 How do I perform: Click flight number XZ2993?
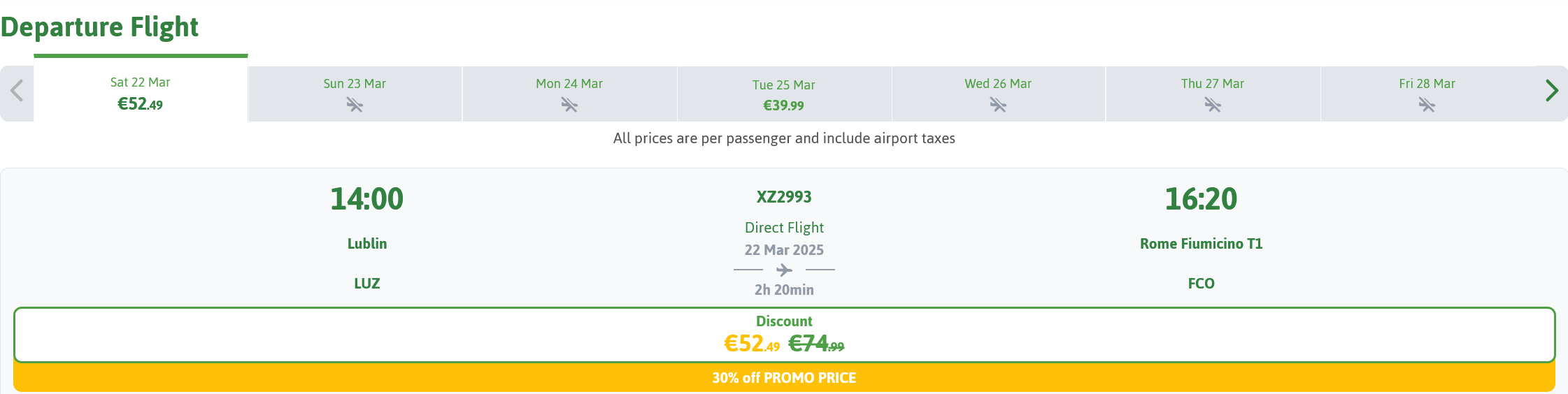coord(784,197)
